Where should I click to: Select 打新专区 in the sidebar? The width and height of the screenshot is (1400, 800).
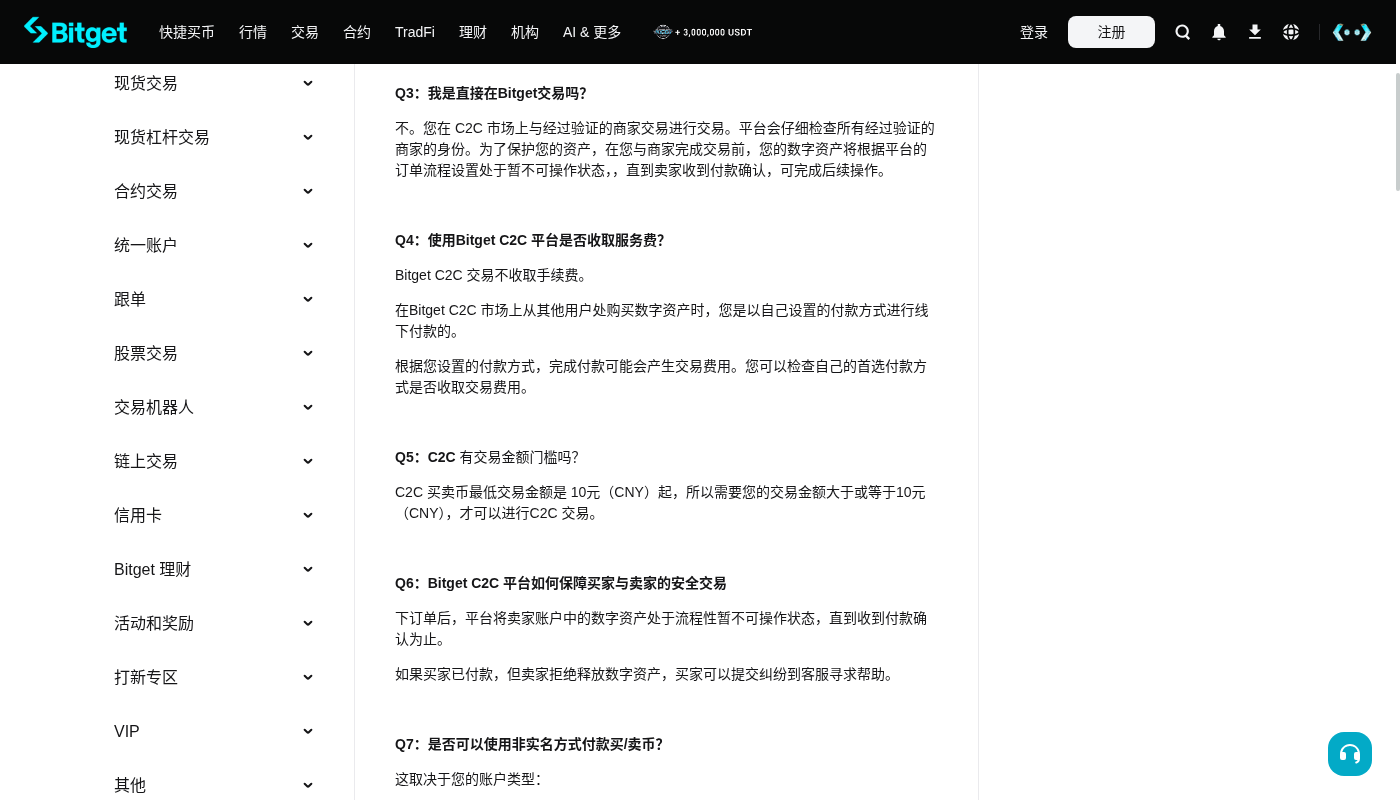pos(146,677)
